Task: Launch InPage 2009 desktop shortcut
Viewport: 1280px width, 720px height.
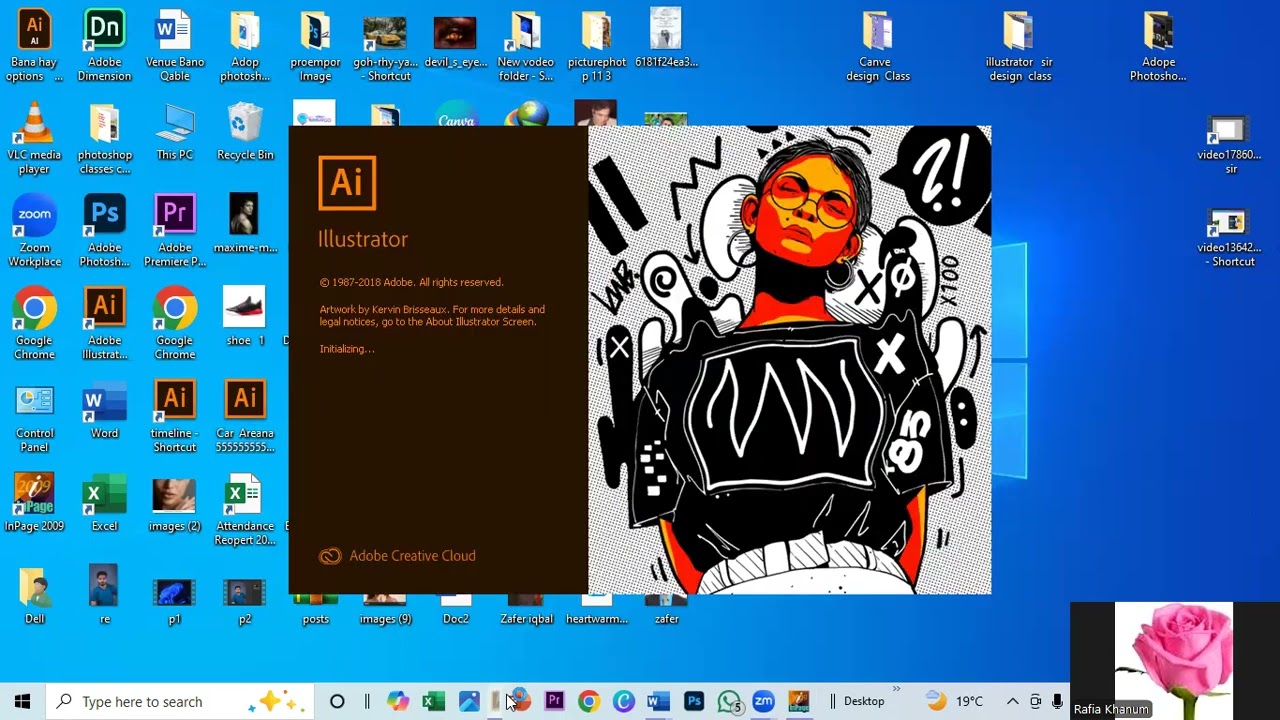Action: (x=35, y=503)
